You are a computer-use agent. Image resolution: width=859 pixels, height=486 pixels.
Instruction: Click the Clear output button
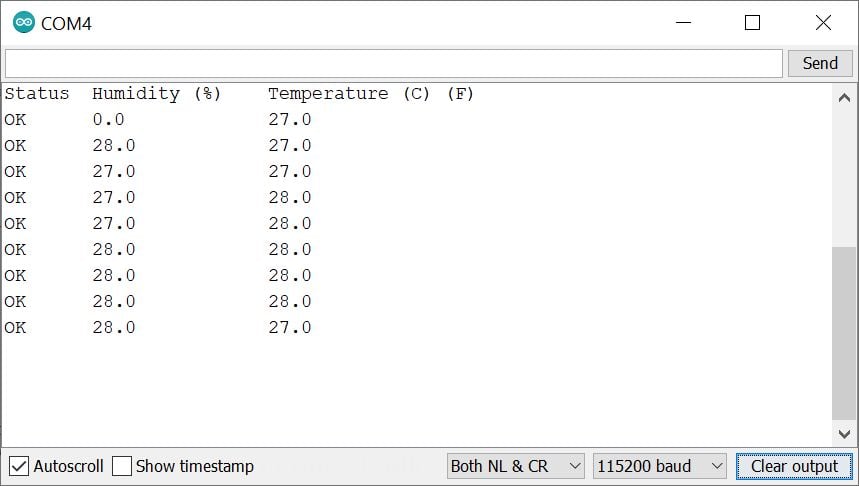click(x=794, y=466)
